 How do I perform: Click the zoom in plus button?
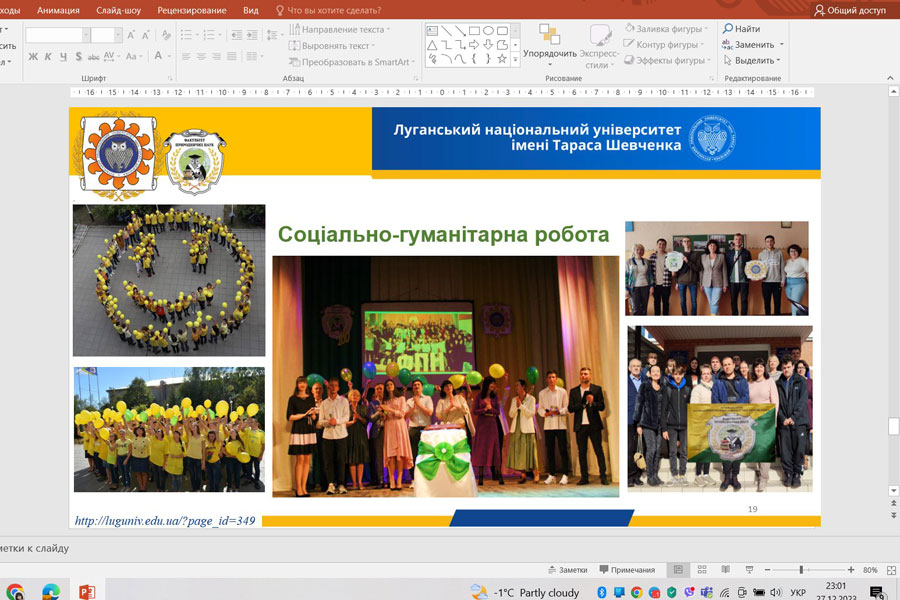pos(851,570)
